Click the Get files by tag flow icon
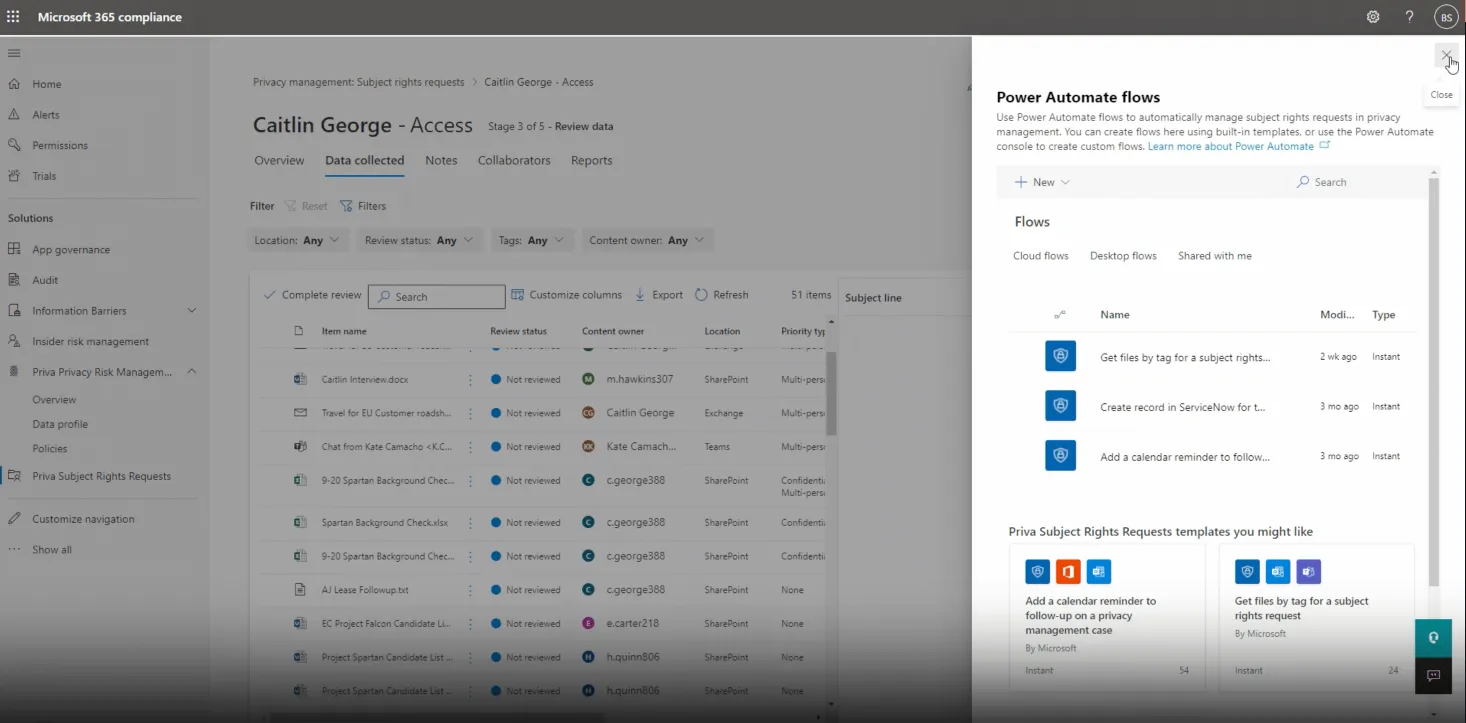The image size is (1466, 723). point(1060,356)
